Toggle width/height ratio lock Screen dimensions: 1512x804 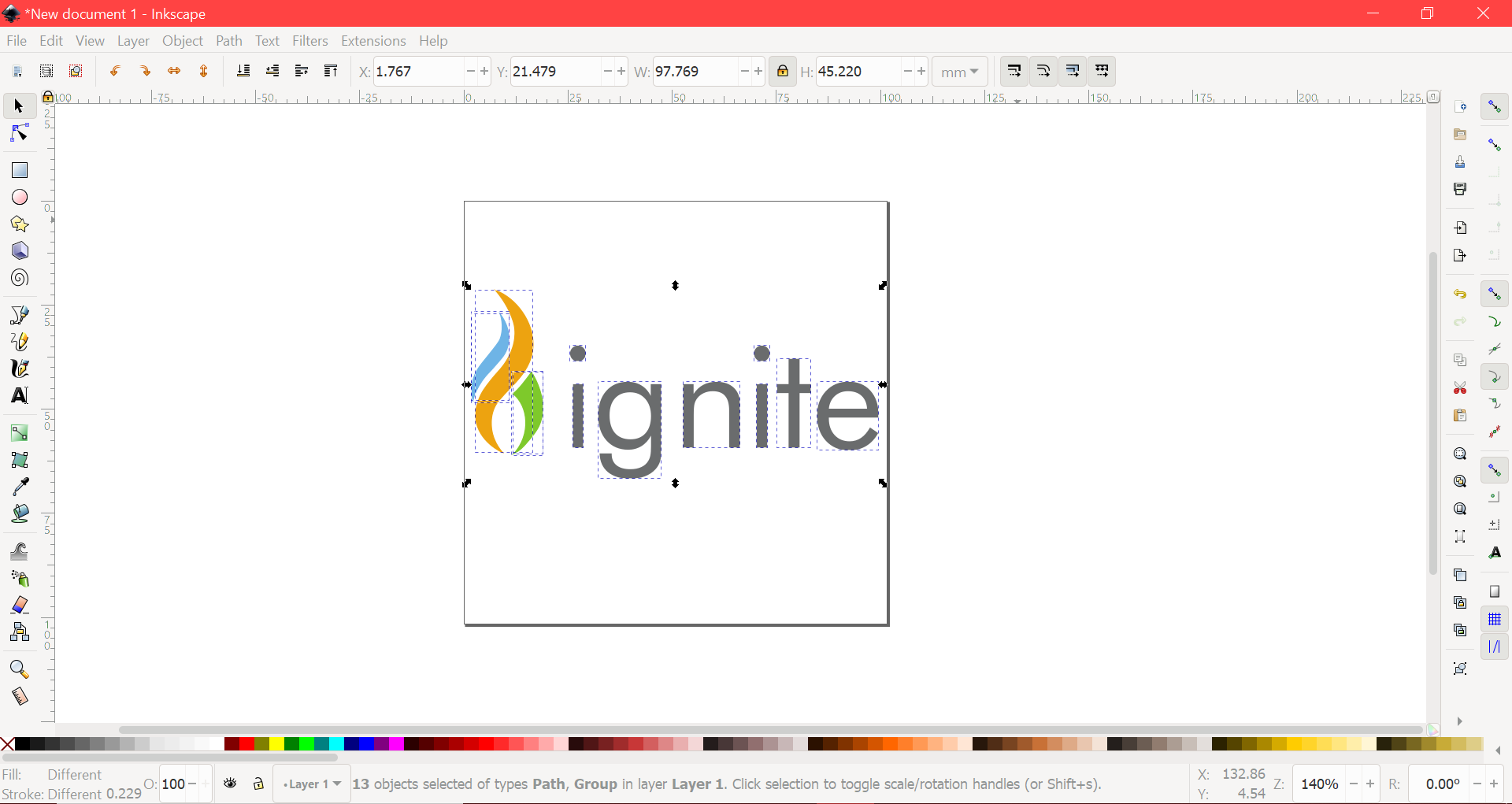pos(782,71)
